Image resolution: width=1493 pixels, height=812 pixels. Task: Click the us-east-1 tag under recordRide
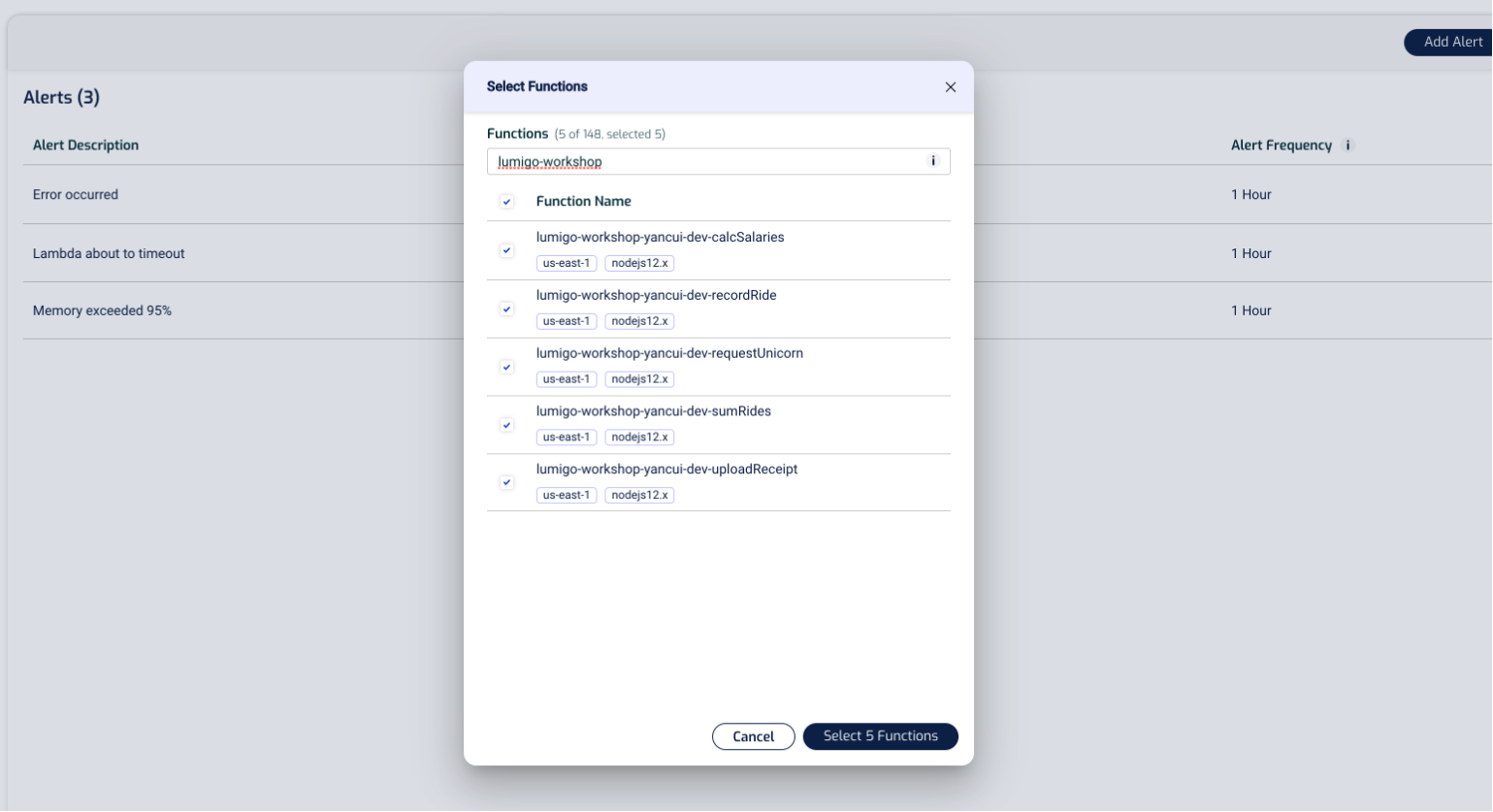click(567, 321)
